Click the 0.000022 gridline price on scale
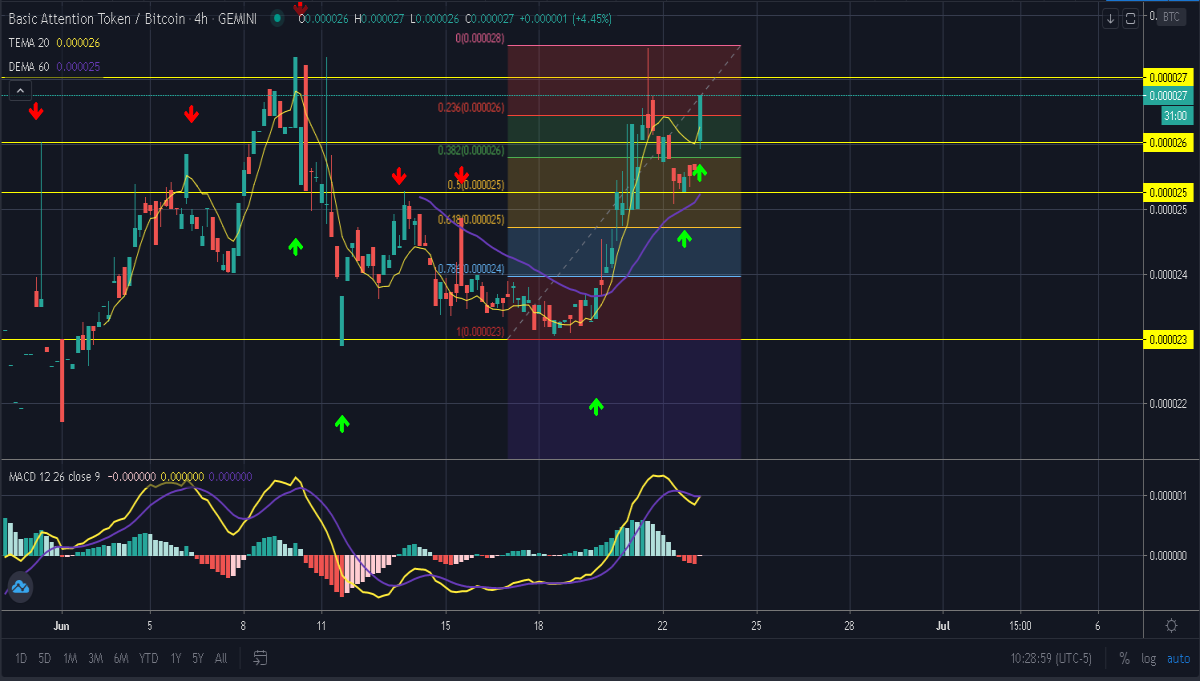Image resolution: width=1200 pixels, height=681 pixels. [1167, 404]
